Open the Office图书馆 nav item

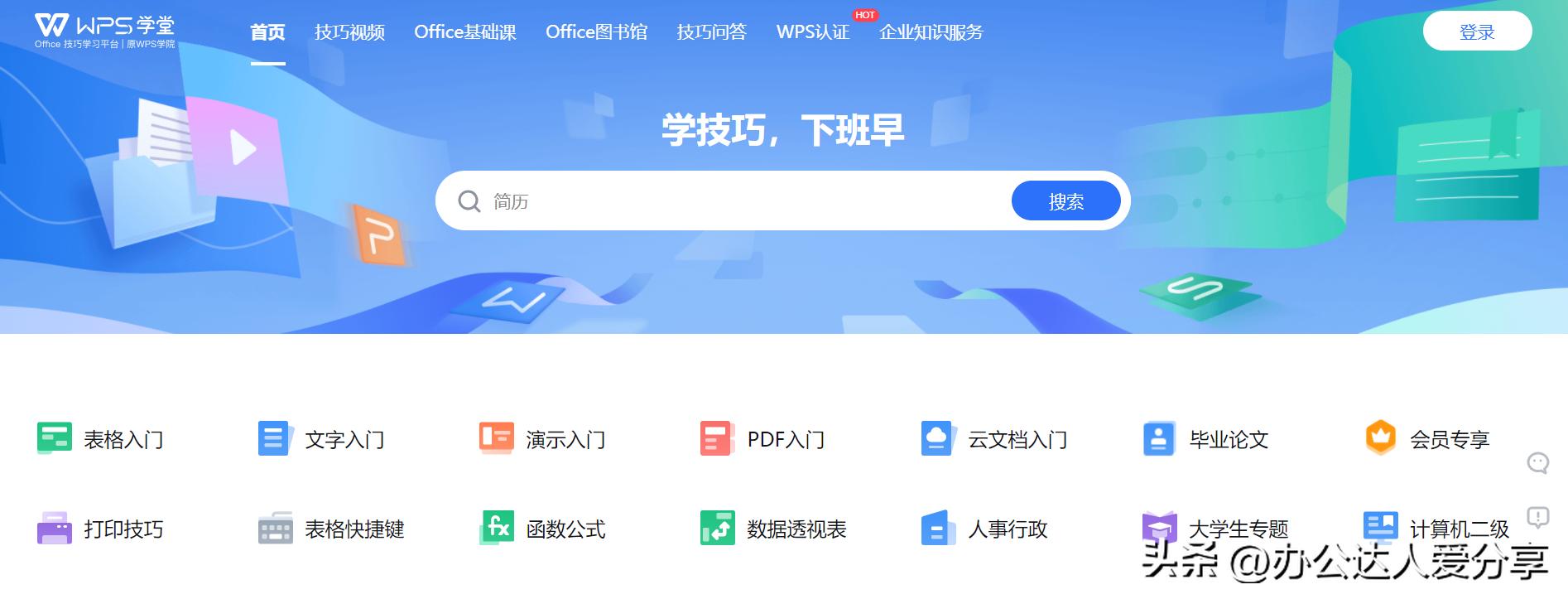pos(596,32)
